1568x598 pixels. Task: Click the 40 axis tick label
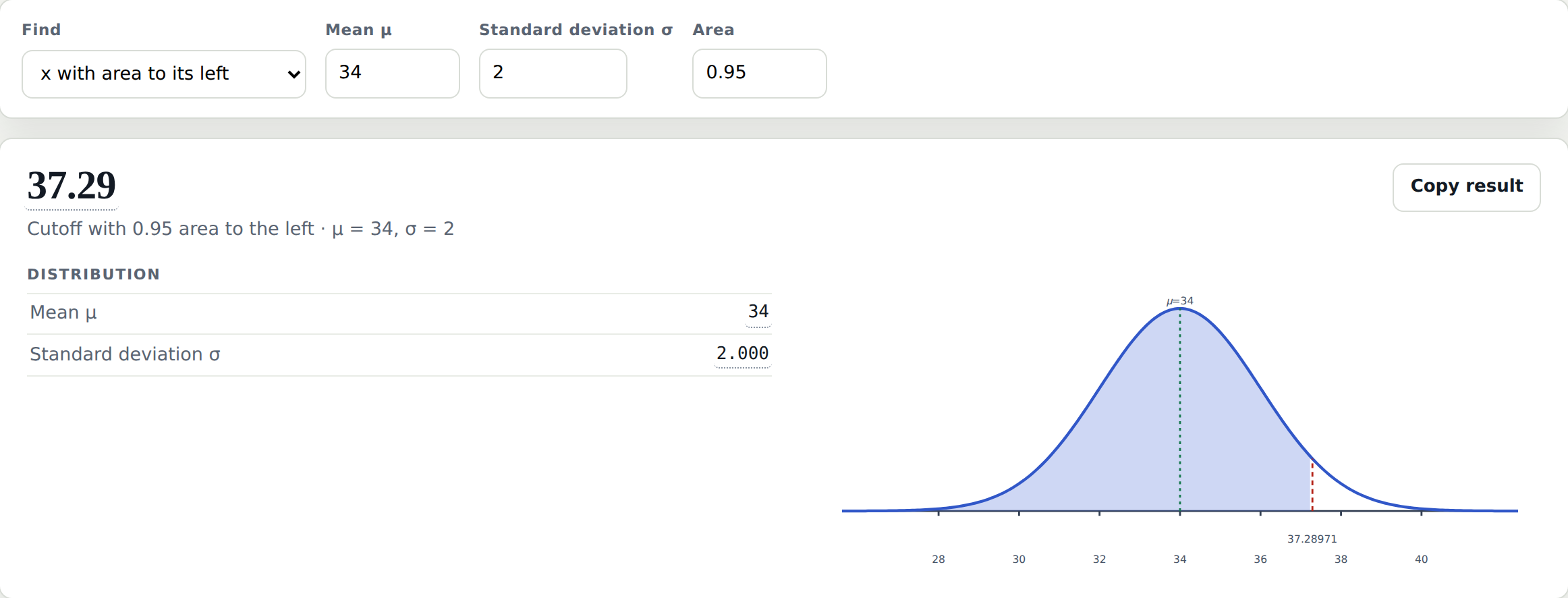coord(1422,559)
